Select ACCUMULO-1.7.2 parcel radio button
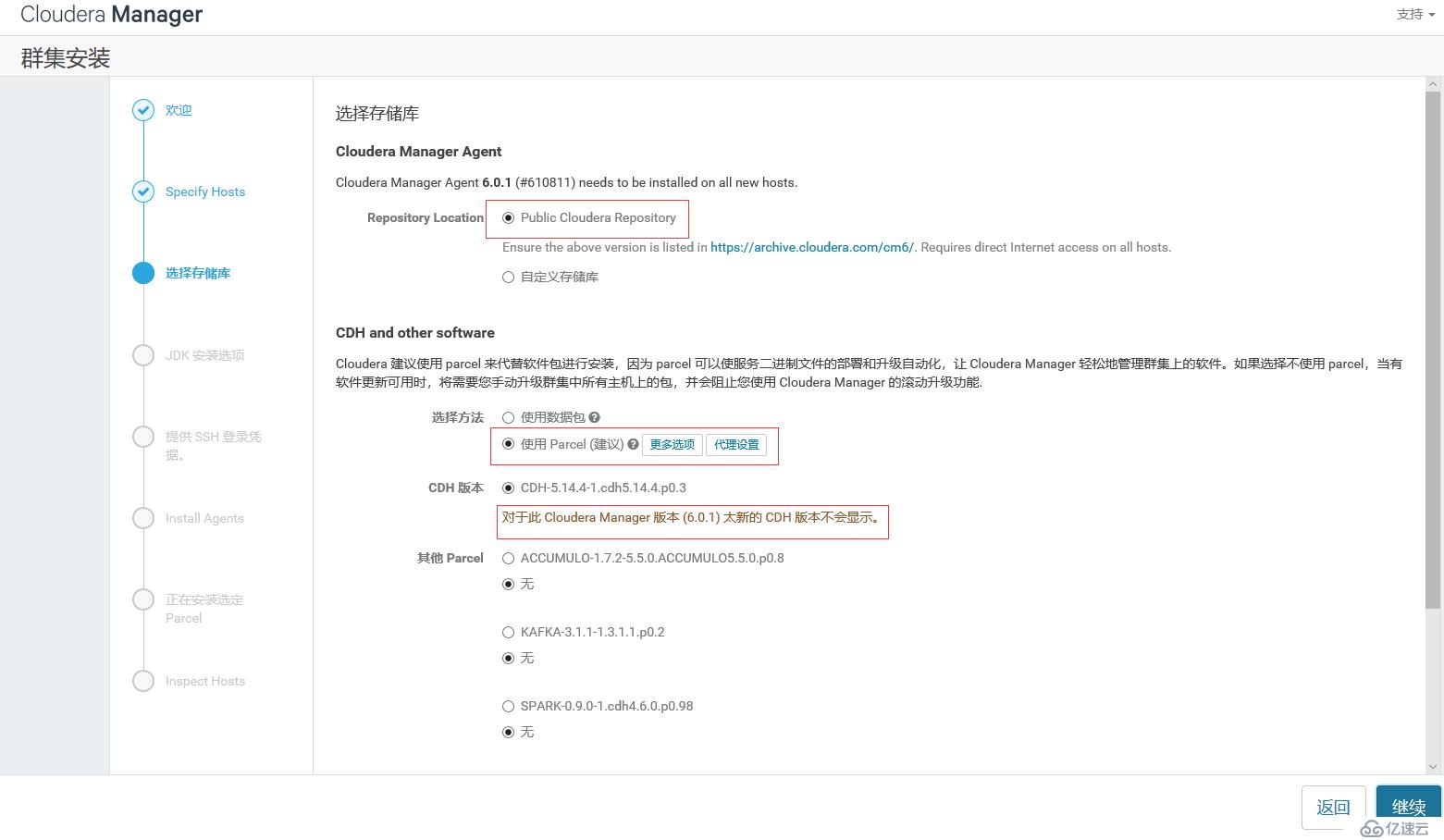 click(x=508, y=558)
